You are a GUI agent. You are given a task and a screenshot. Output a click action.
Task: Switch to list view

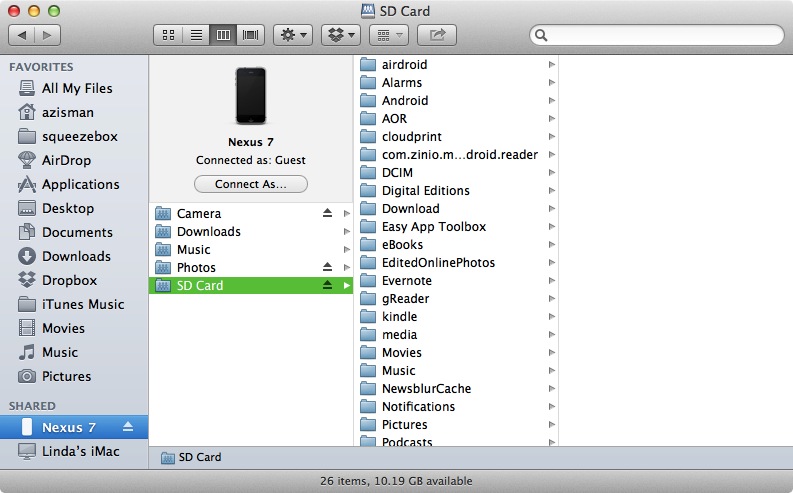196,35
